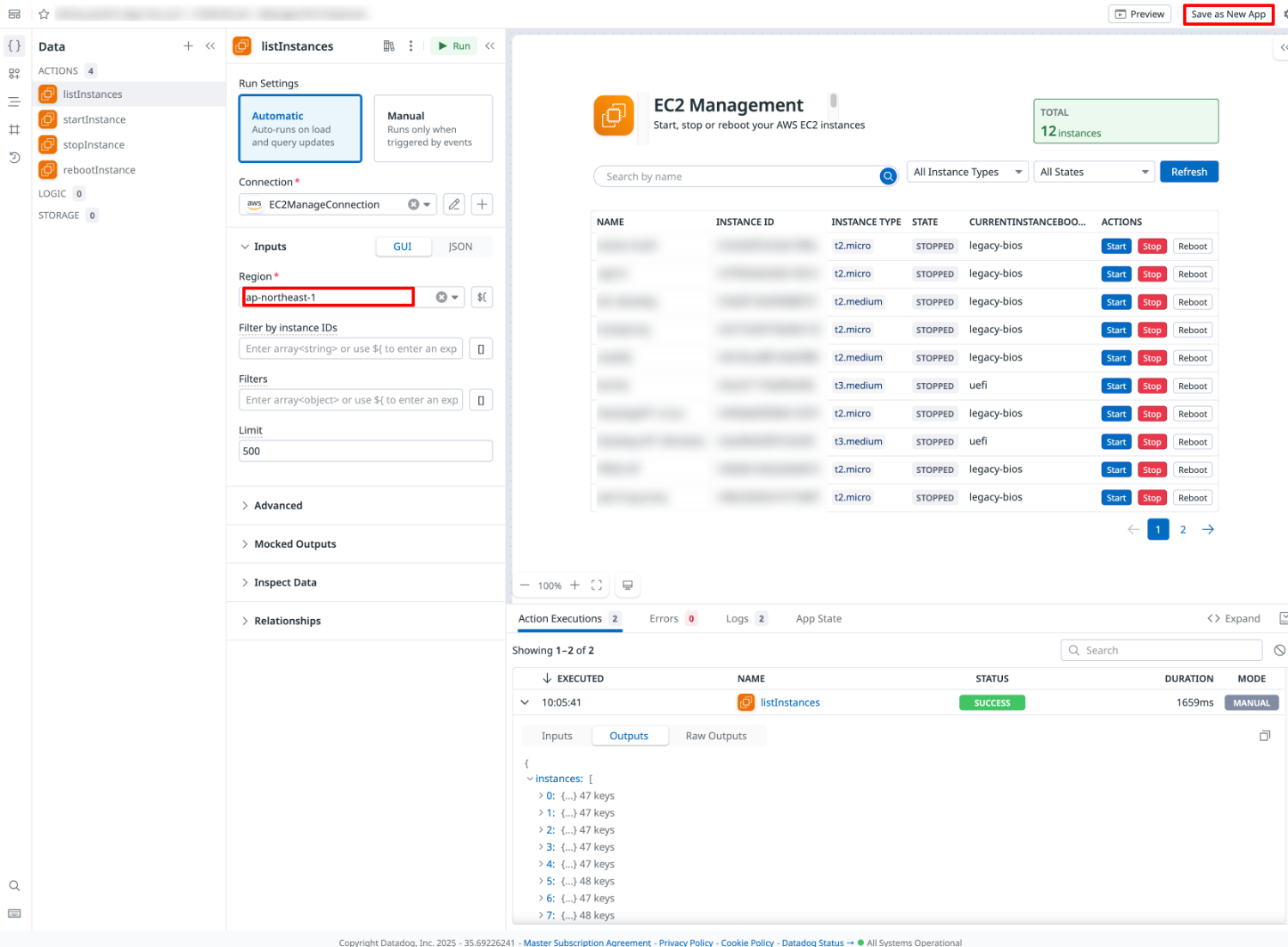Image resolution: width=1288 pixels, height=947 pixels.
Task: Click the search icon at sidebar bottom
Action: 15,885
